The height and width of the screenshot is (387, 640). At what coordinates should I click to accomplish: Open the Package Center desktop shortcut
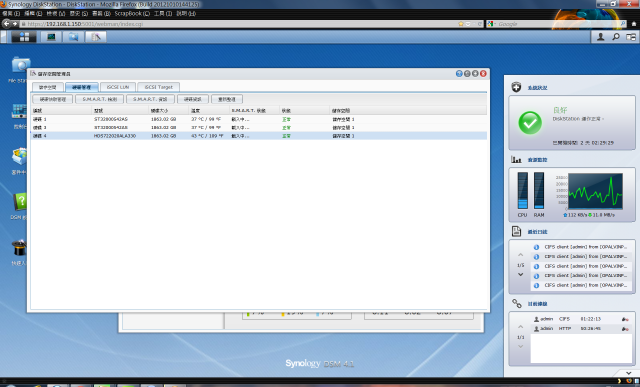coord(20,161)
